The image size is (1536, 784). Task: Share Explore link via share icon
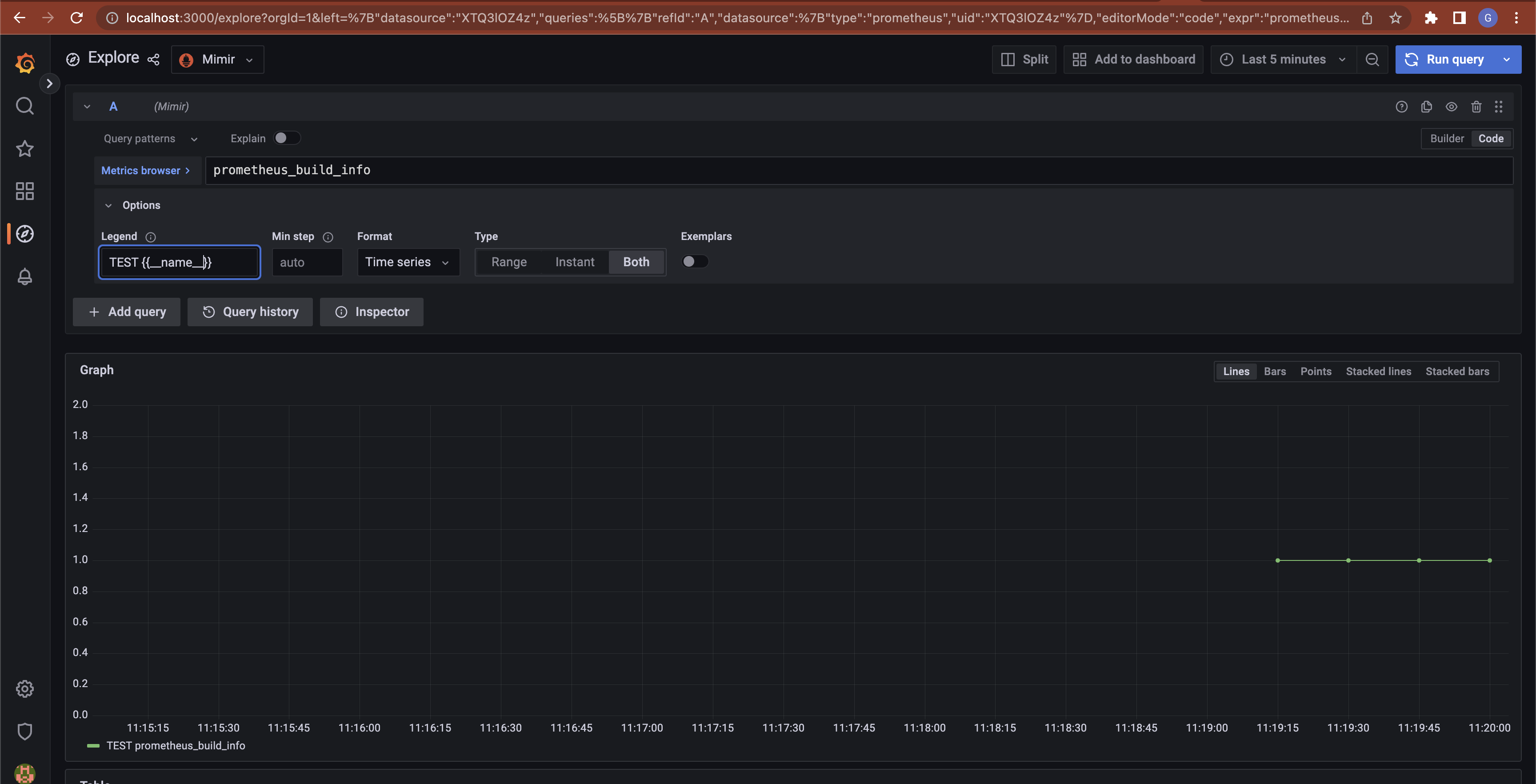point(153,60)
